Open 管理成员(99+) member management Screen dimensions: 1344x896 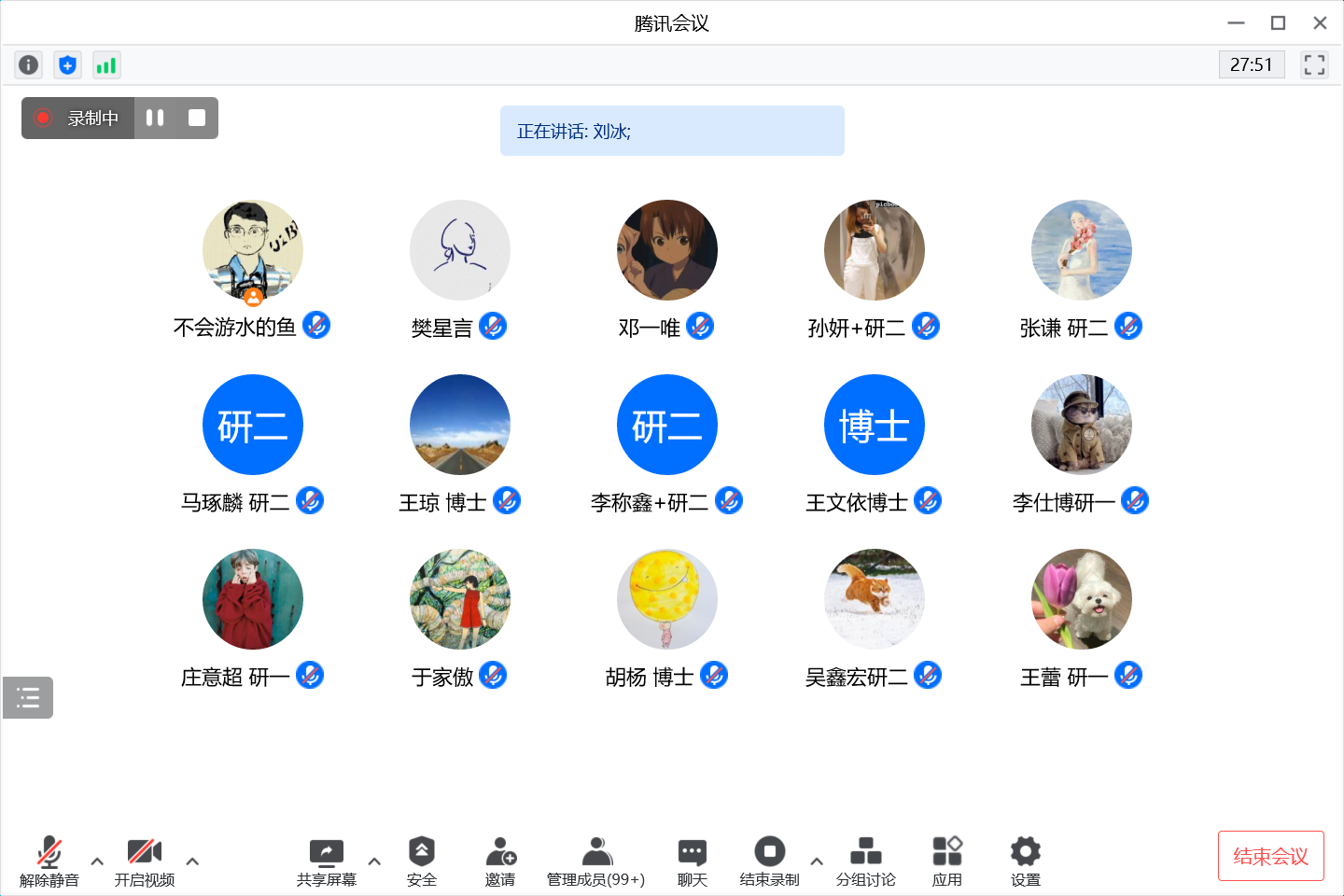(x=595, y=861)
